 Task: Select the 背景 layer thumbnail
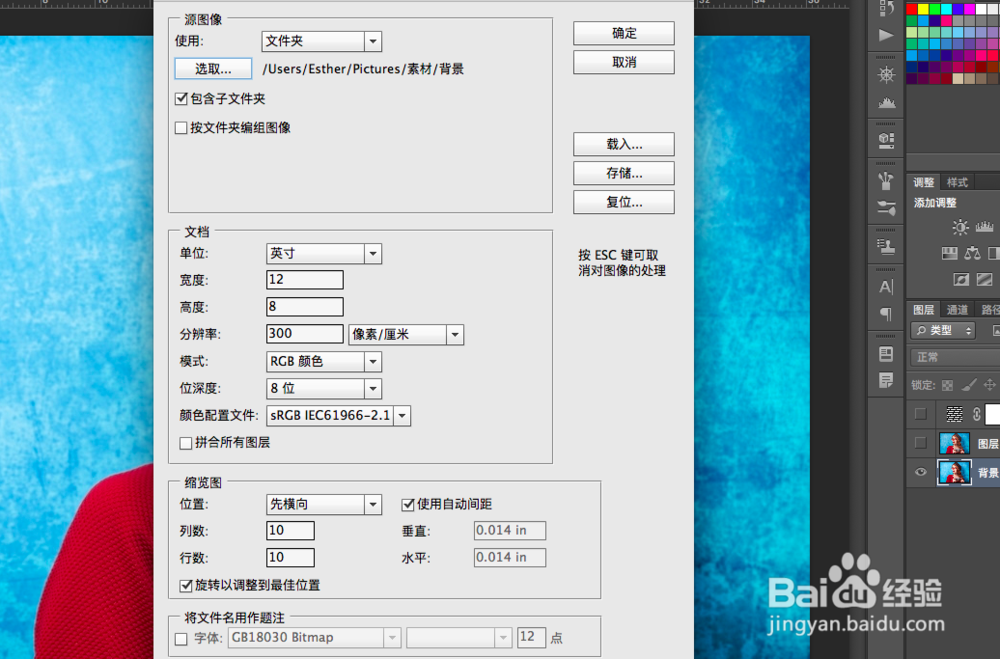[955, 472]
